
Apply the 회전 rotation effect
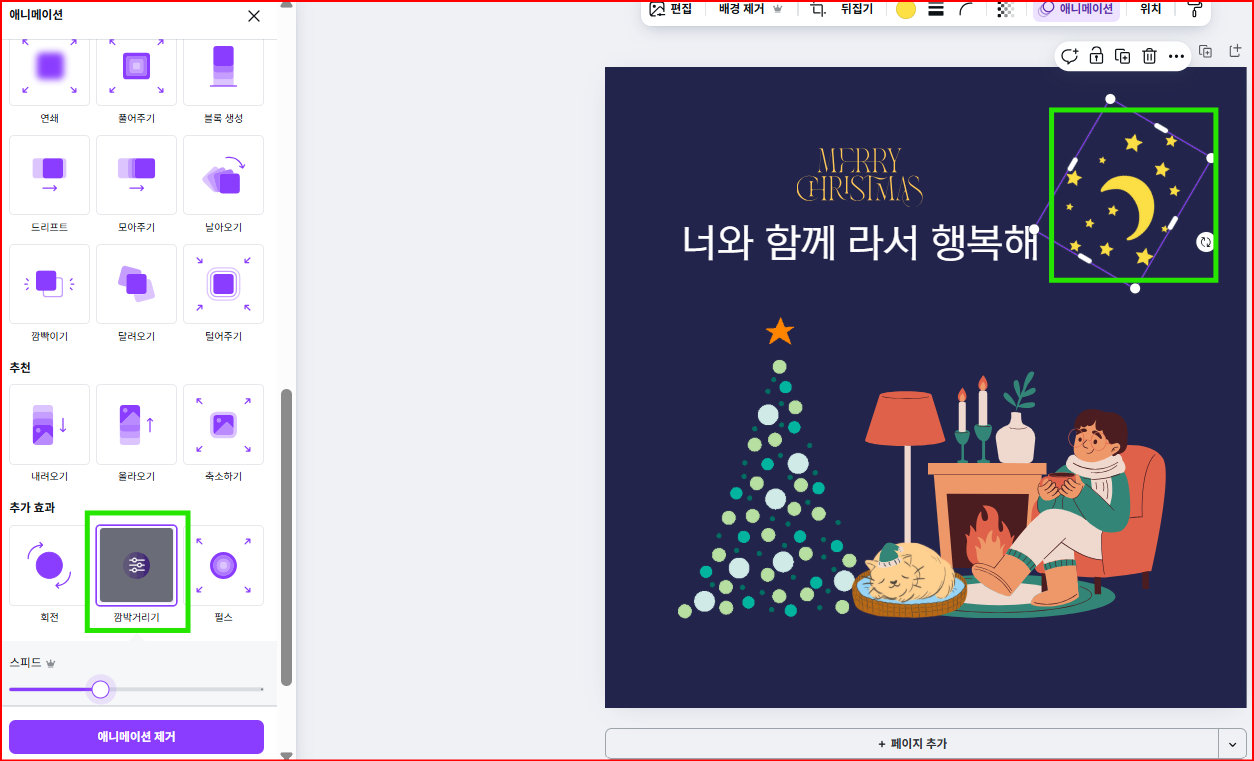coord(49,566)
